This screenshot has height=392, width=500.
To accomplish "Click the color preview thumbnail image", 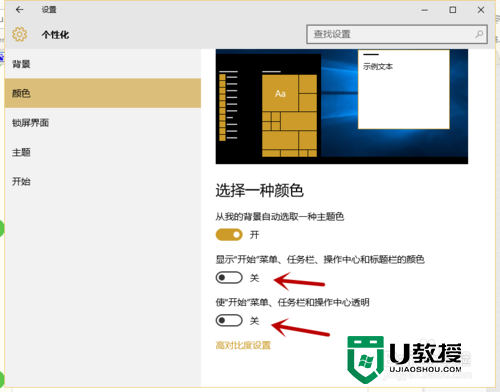I will tap(342, 106).
